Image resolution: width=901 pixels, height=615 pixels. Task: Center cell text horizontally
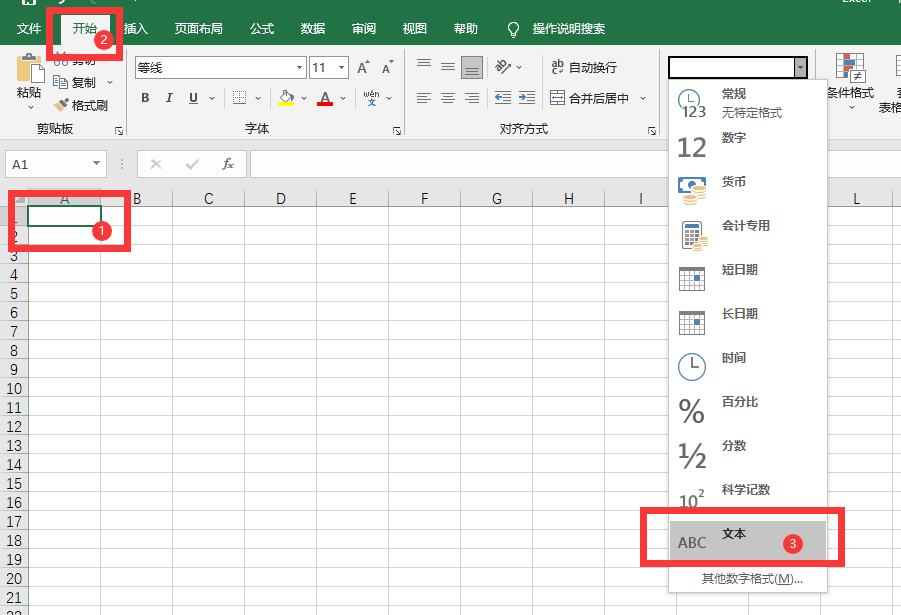click(448, 98)
